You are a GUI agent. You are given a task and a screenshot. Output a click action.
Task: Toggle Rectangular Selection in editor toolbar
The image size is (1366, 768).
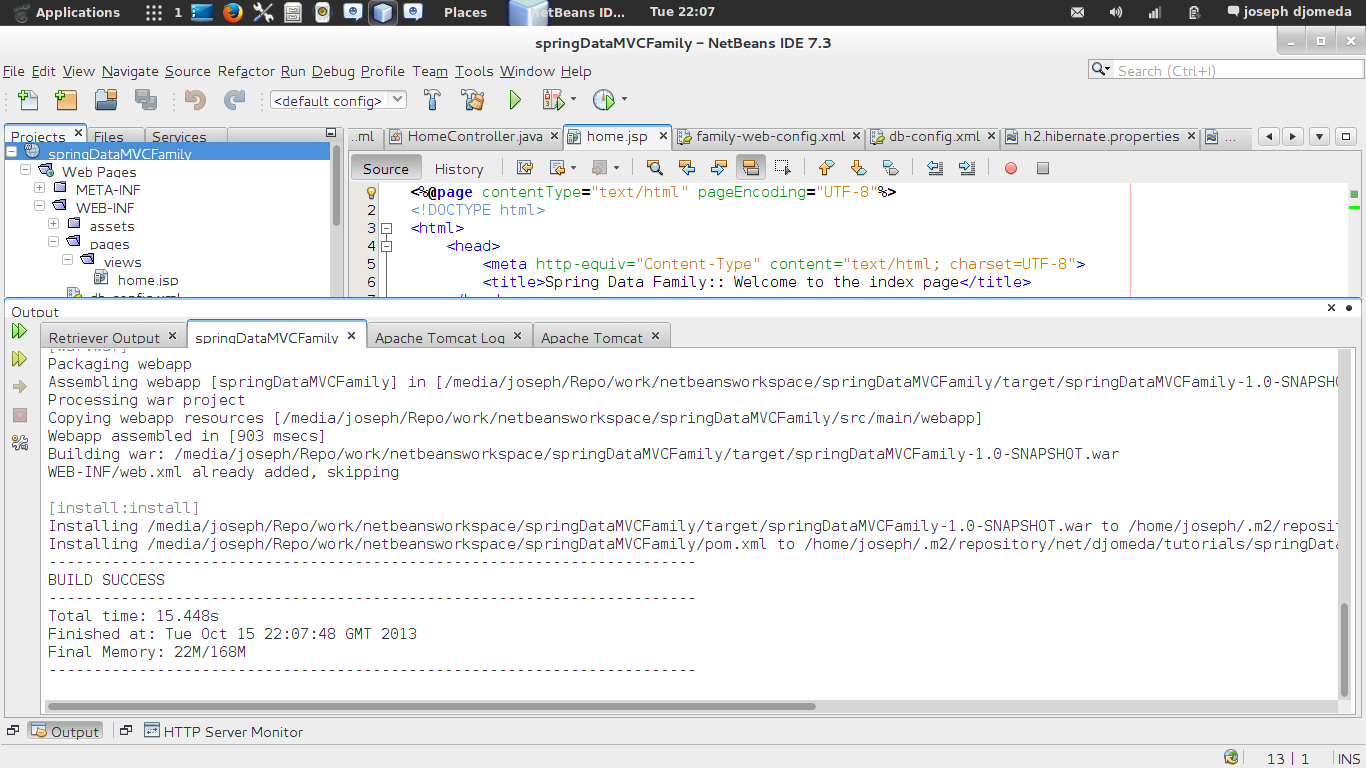(783, 168)
